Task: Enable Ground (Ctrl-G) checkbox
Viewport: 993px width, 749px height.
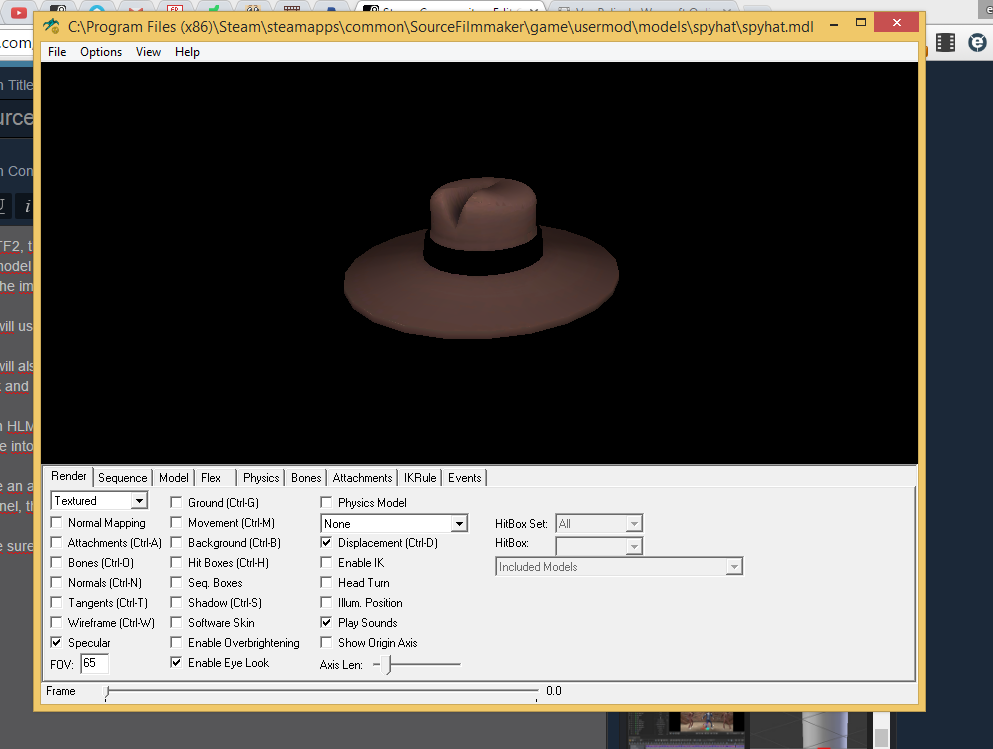Action: point(176,503)
